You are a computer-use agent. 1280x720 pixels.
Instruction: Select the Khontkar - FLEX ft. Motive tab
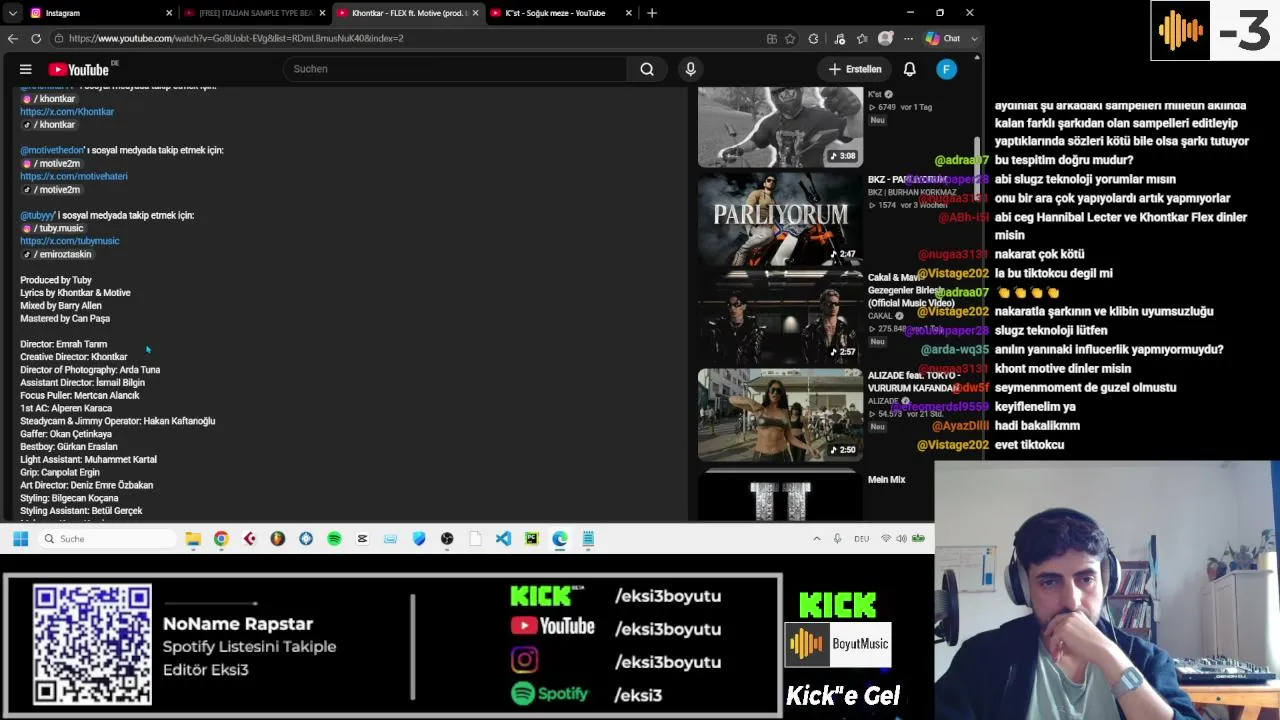tap(407, 13)
